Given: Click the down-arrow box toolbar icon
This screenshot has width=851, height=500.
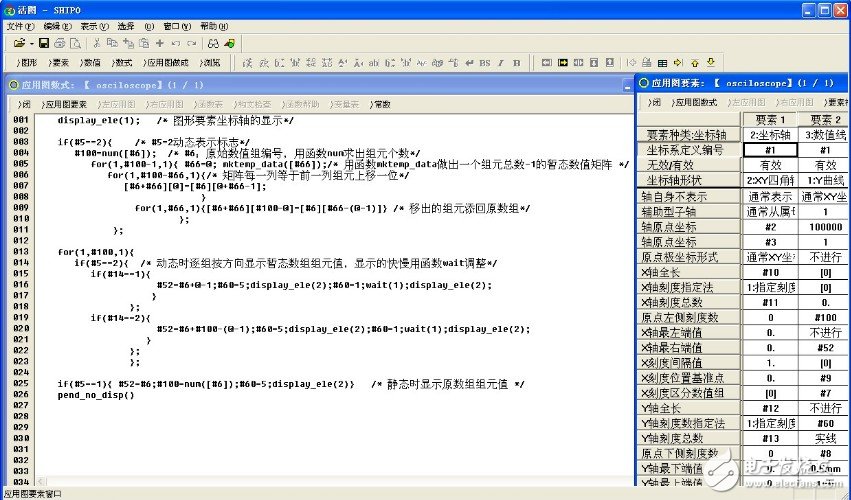Looking at the screenshot, I should (594, 63).
